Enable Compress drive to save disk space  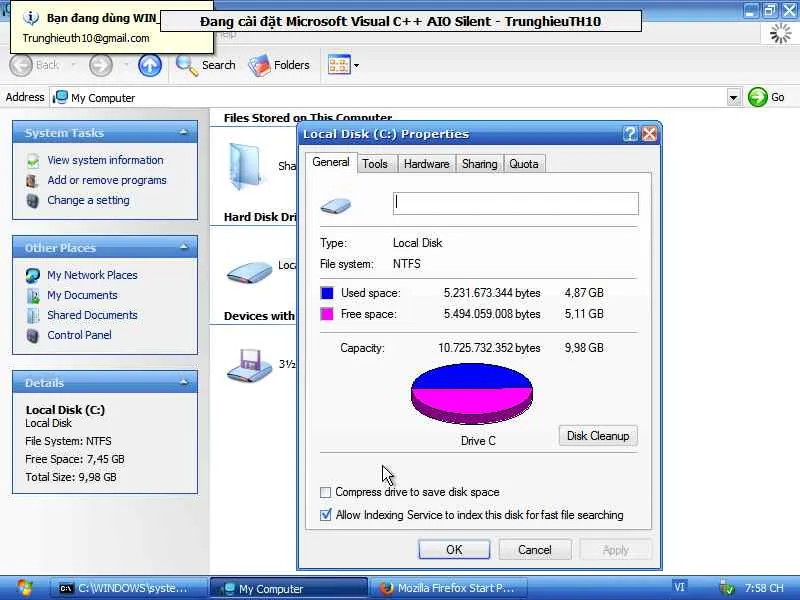coord(326,492)
